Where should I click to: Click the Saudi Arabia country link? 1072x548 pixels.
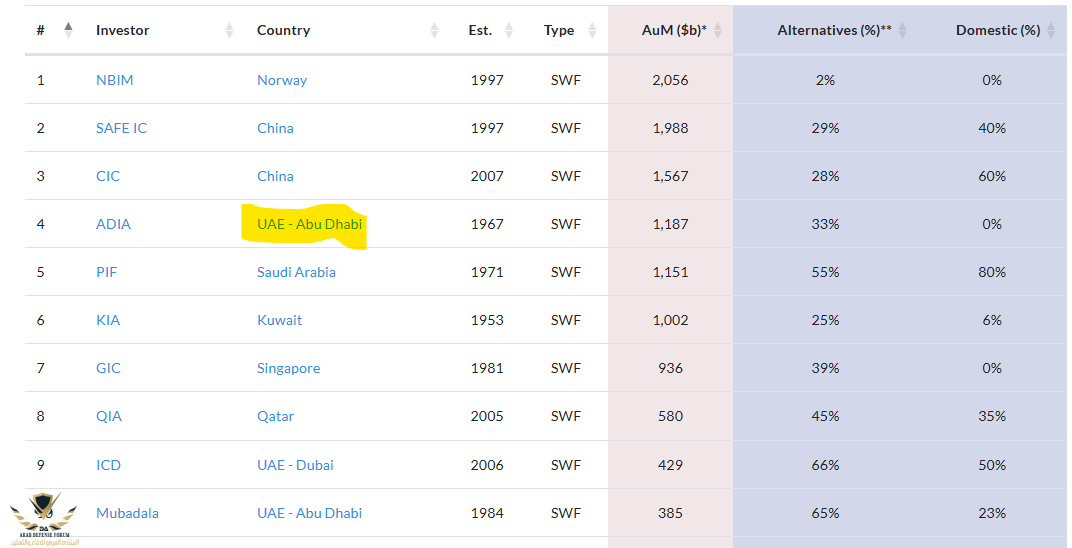[296, 272]
